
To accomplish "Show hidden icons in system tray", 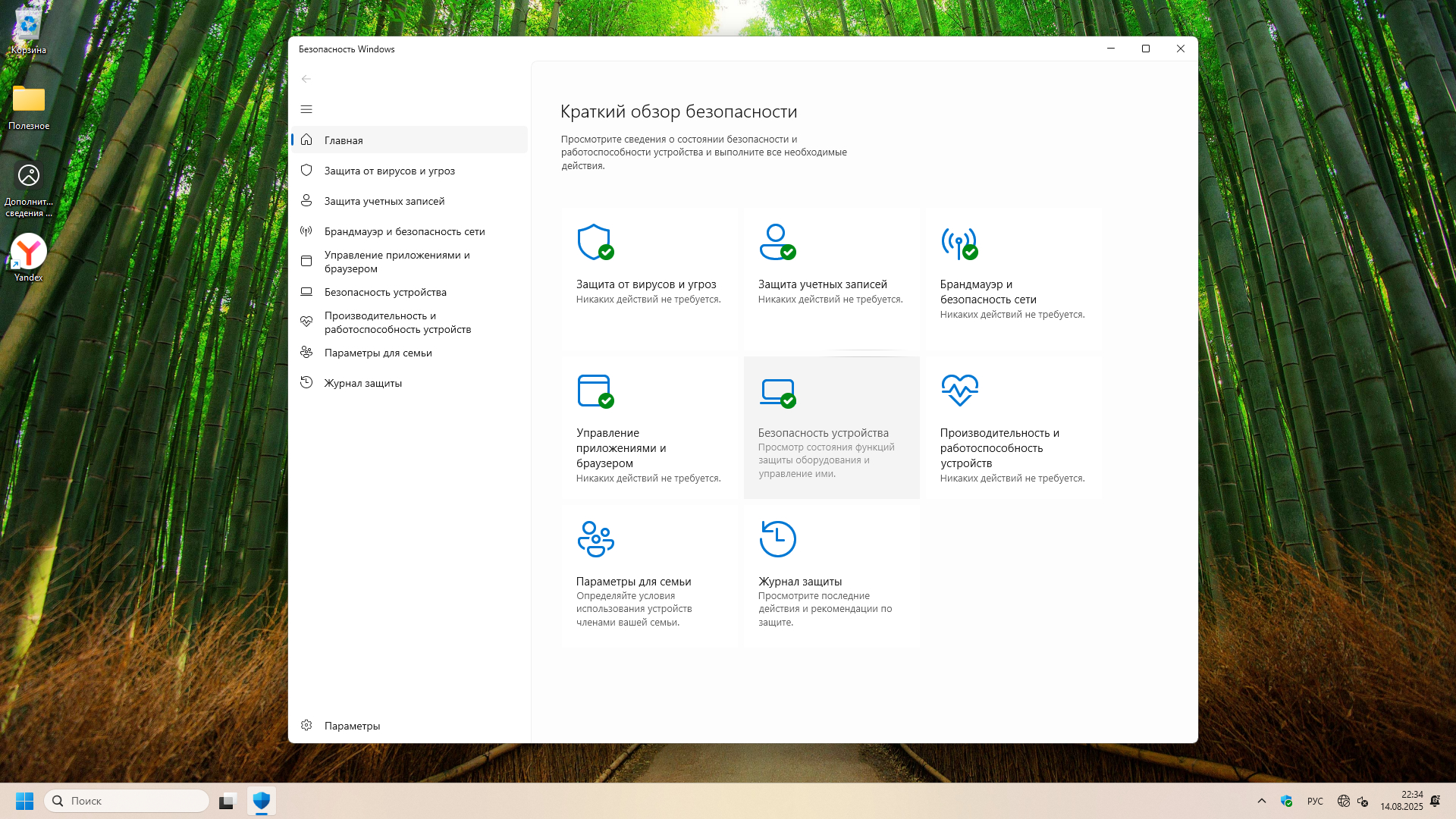I will pos(1262,801).
